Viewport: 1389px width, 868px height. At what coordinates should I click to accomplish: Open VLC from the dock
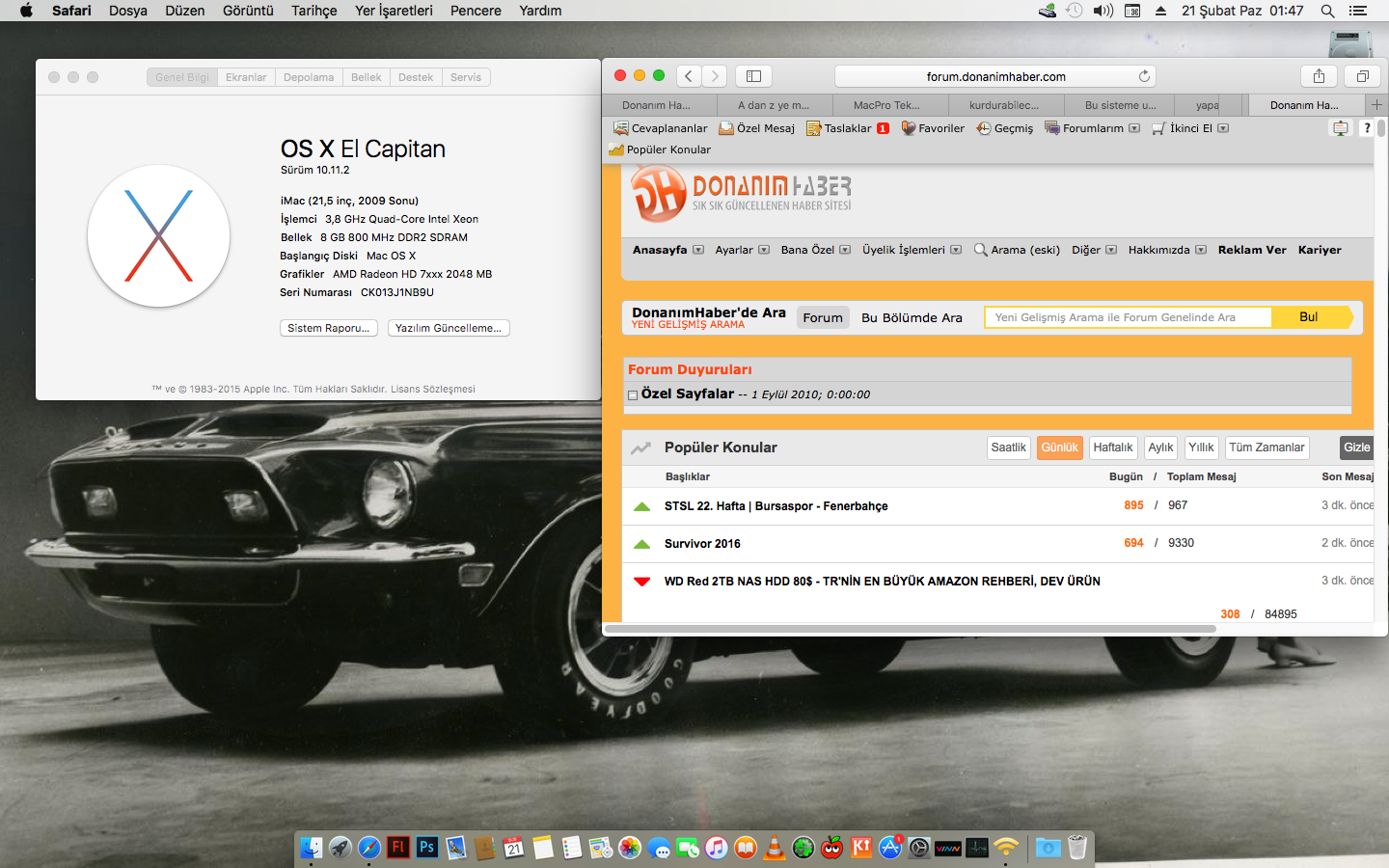(x=774, y=847)
